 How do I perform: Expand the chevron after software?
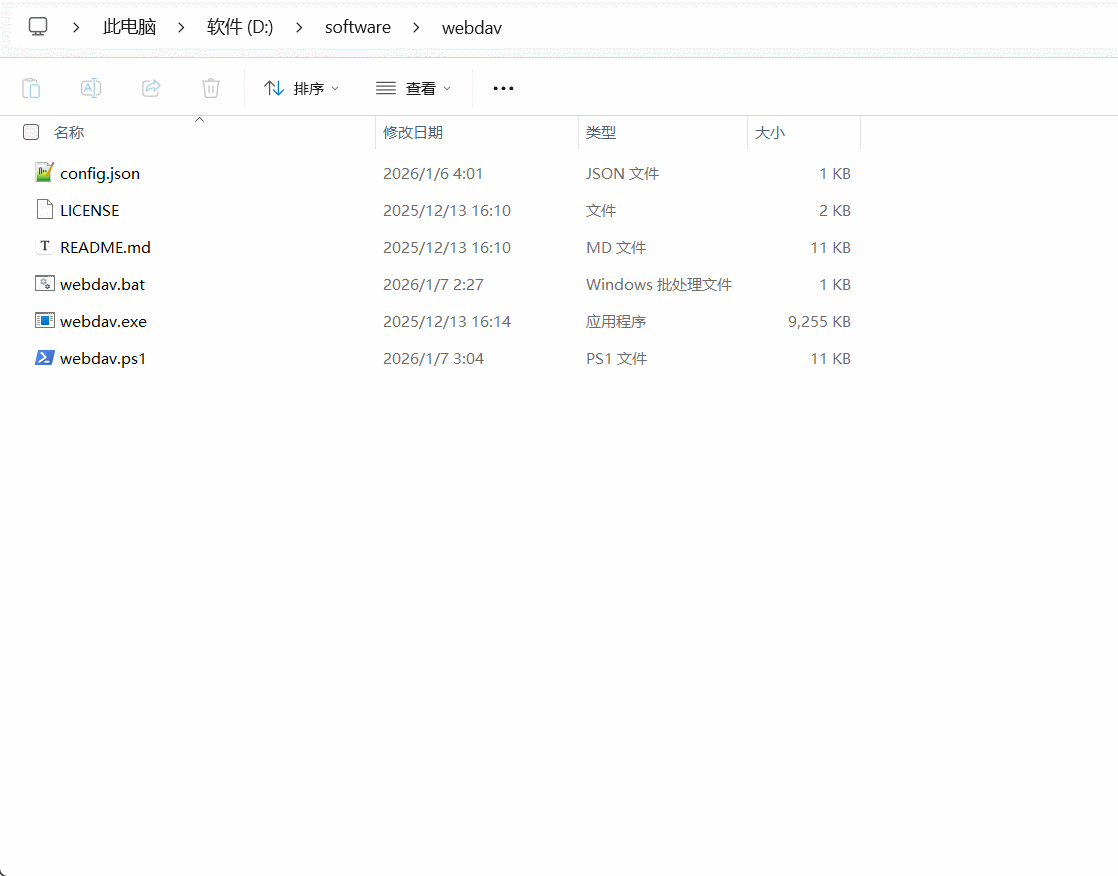416,27
